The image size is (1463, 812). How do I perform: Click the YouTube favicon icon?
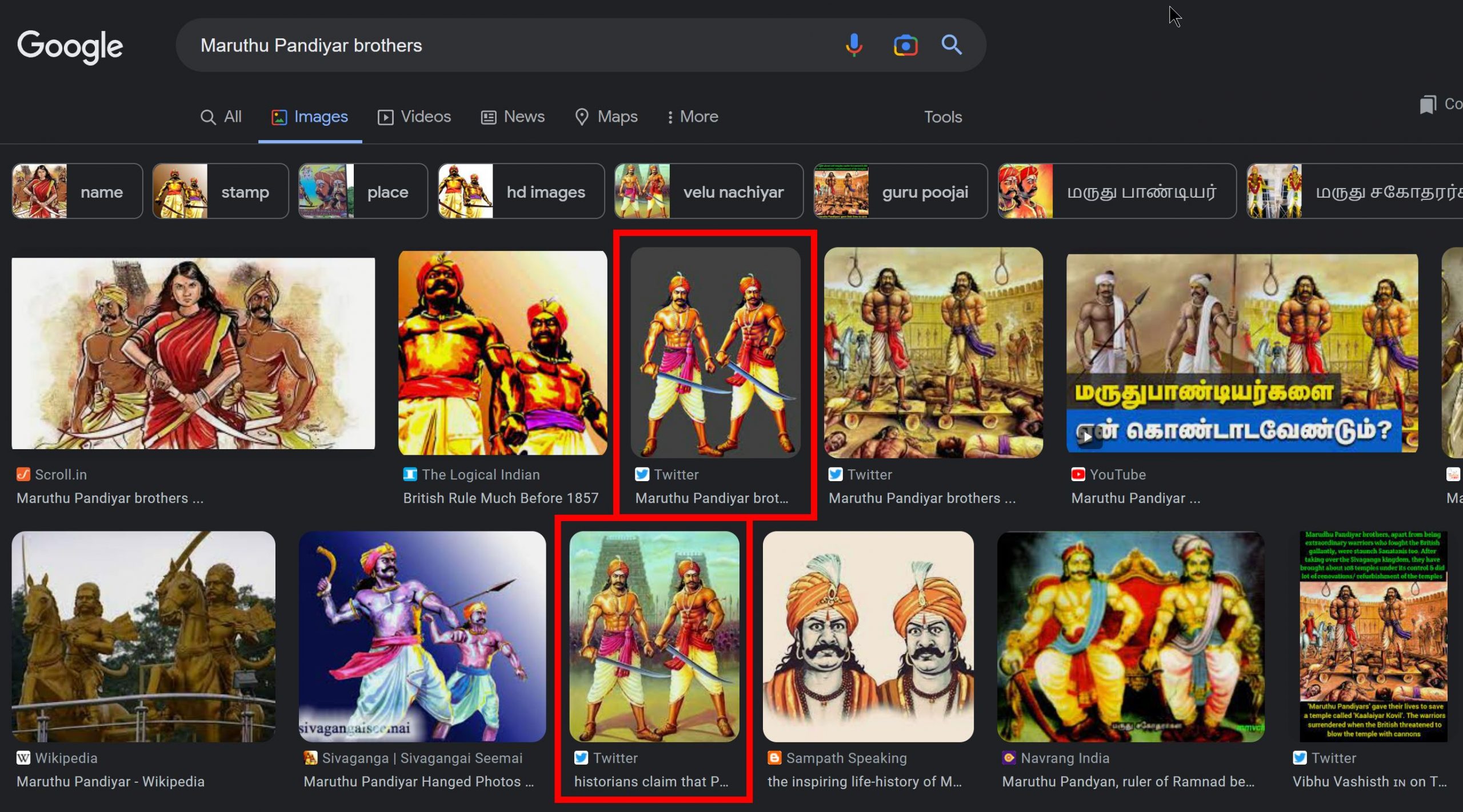(1078, 474)
